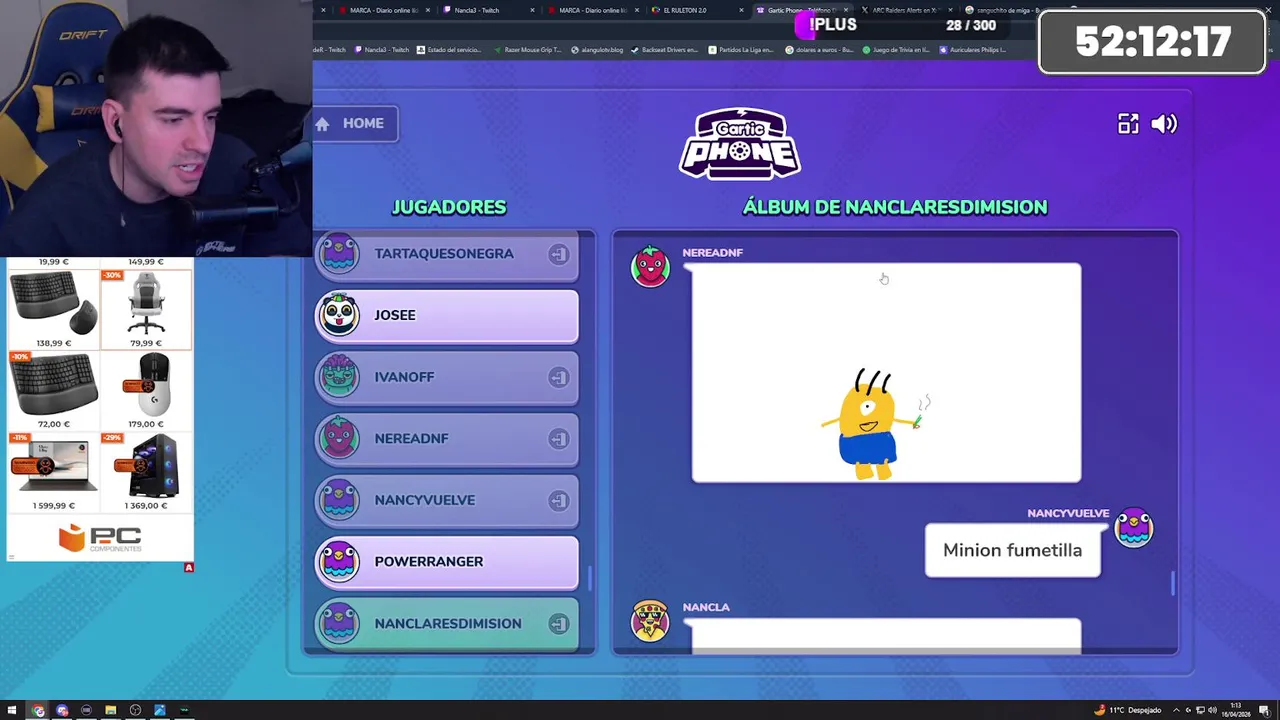The image size is (1280, 720).
Task: Open the Juego de Trivia bookmark
Action: click(x=897, y=49)
